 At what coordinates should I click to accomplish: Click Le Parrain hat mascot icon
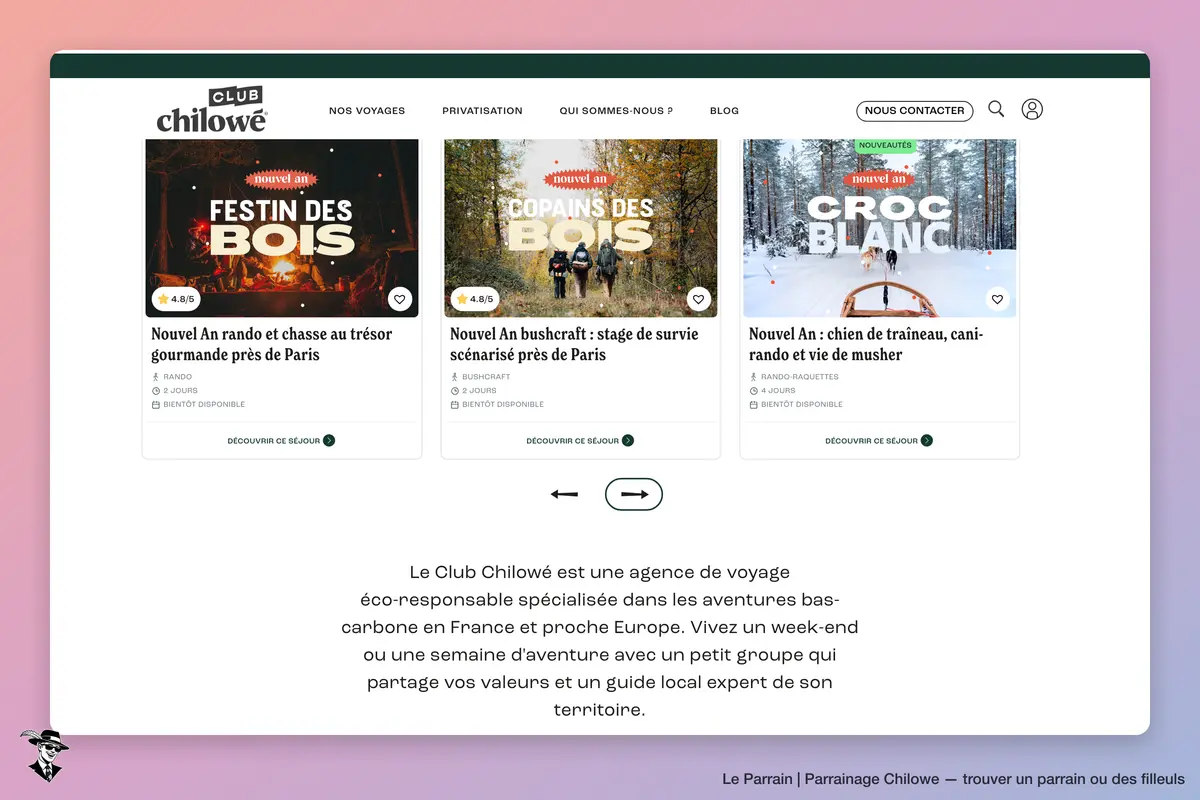coord(44,755)
